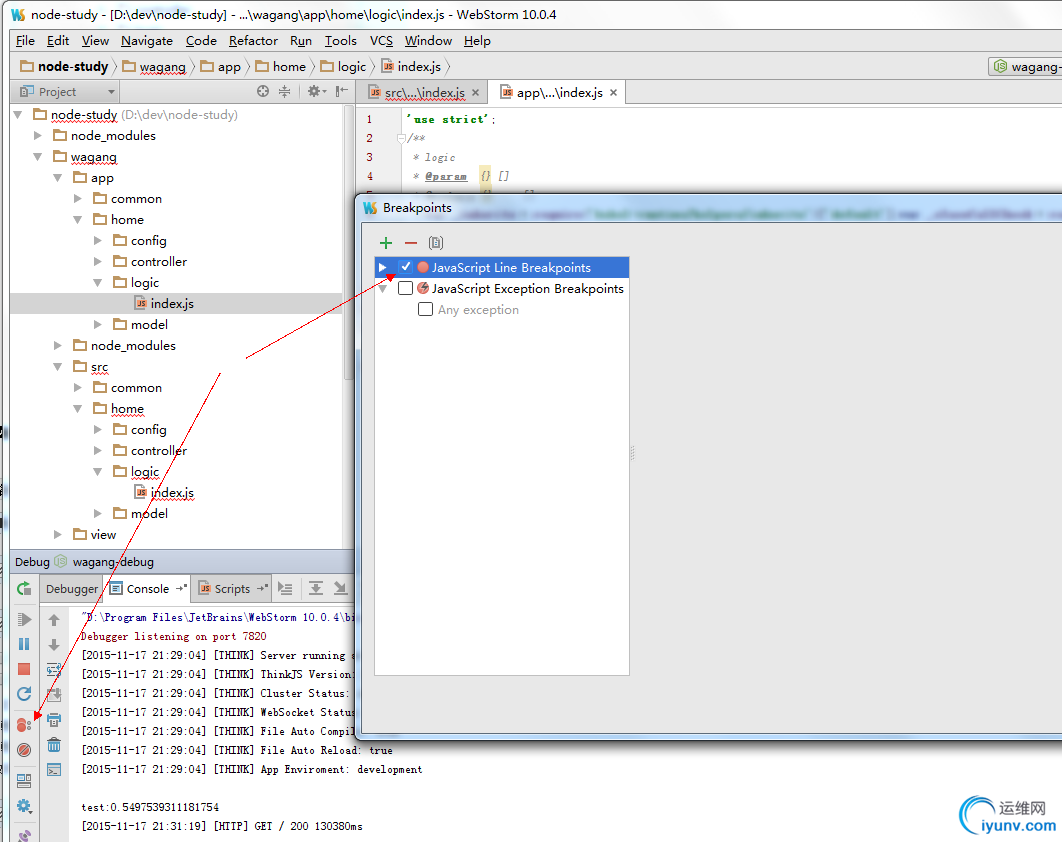Toggle scroll to end console icon
This screenshot has width=1062, height=842.
pos(54,695)
